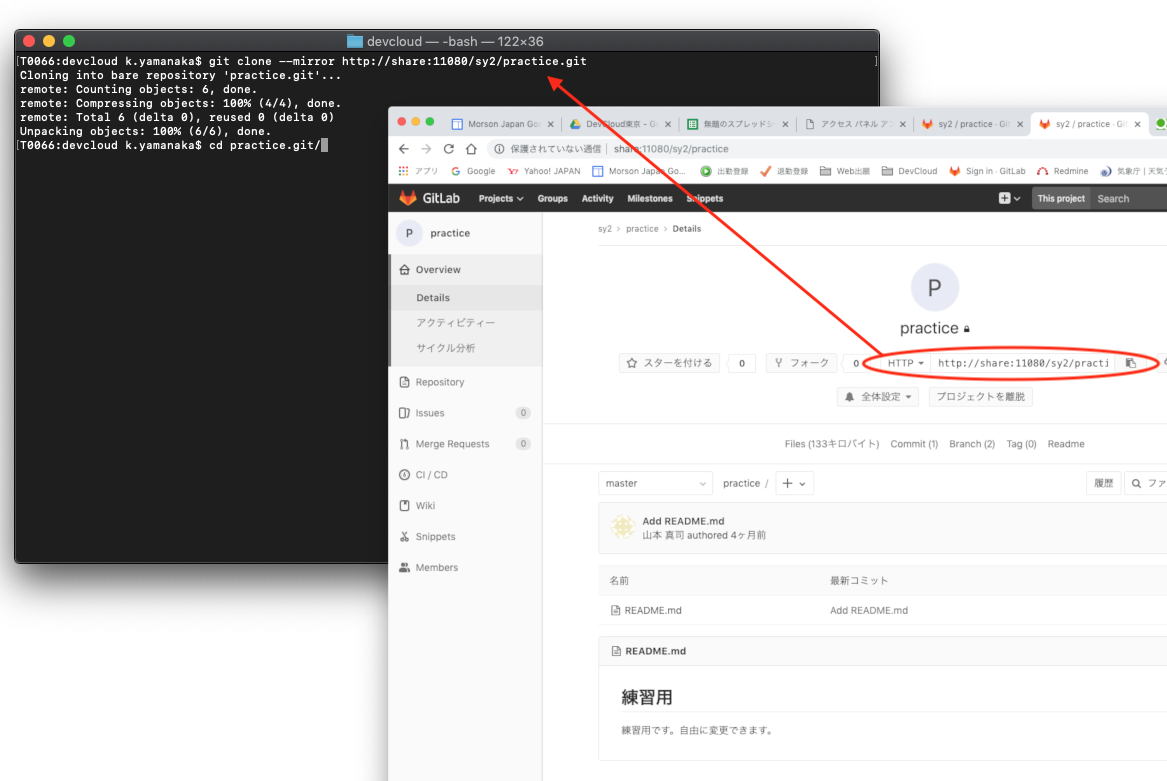Open the README.md file link
Image resolution: width=1167 pixels, height=781 pixels.
652,610
